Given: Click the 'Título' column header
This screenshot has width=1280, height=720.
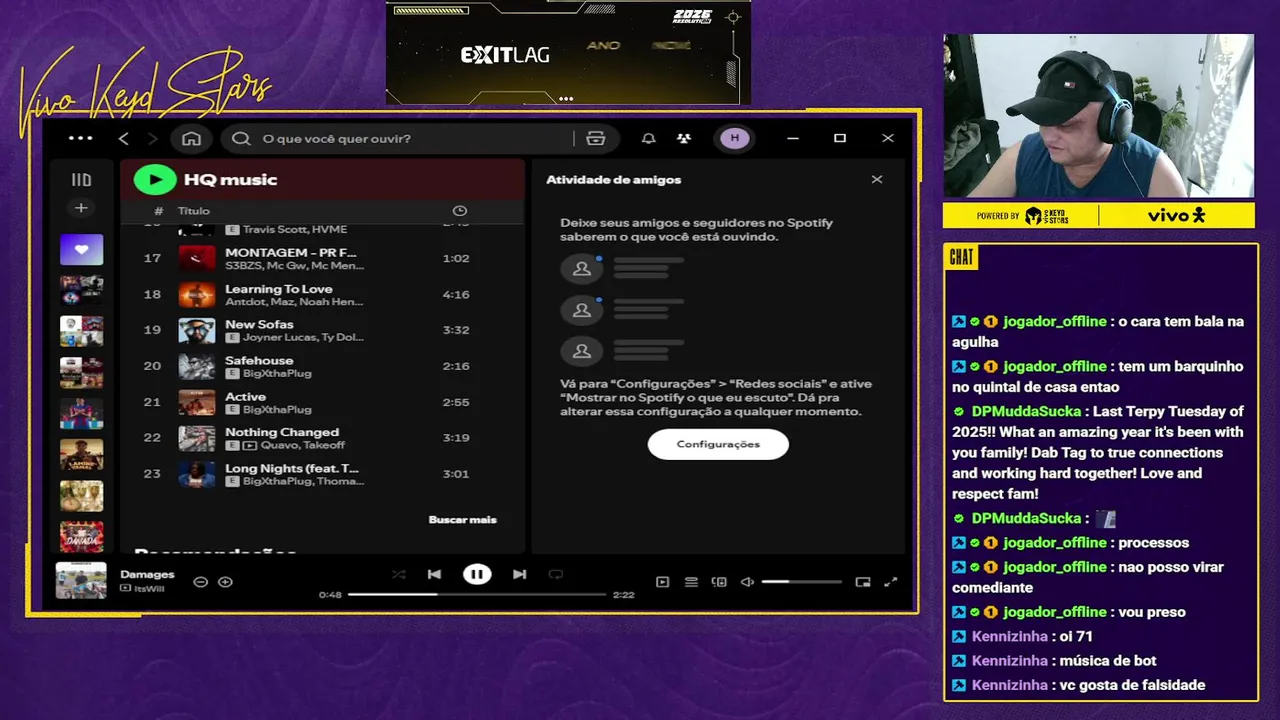Looking at the screenshot, I should [194, 211].
